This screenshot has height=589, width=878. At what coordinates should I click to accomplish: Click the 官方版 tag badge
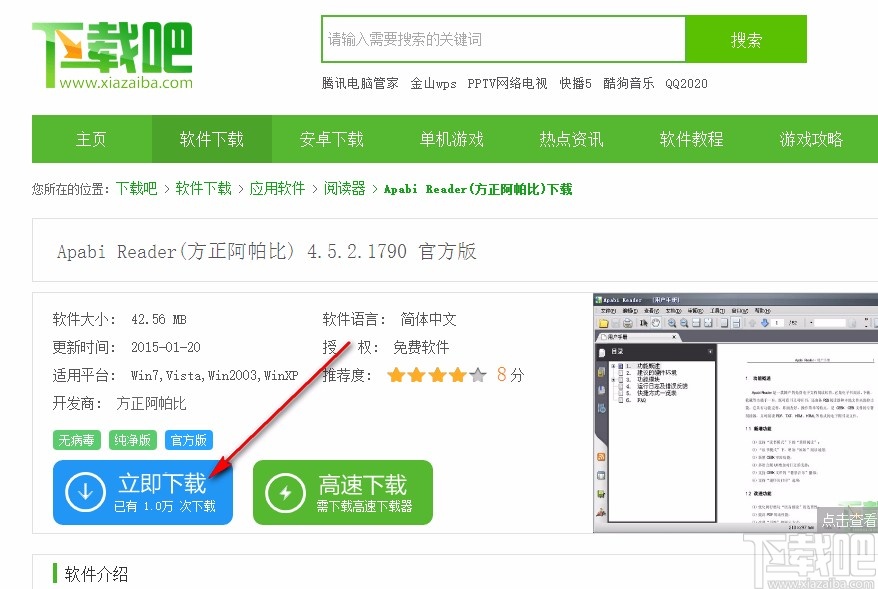[189, 440]
